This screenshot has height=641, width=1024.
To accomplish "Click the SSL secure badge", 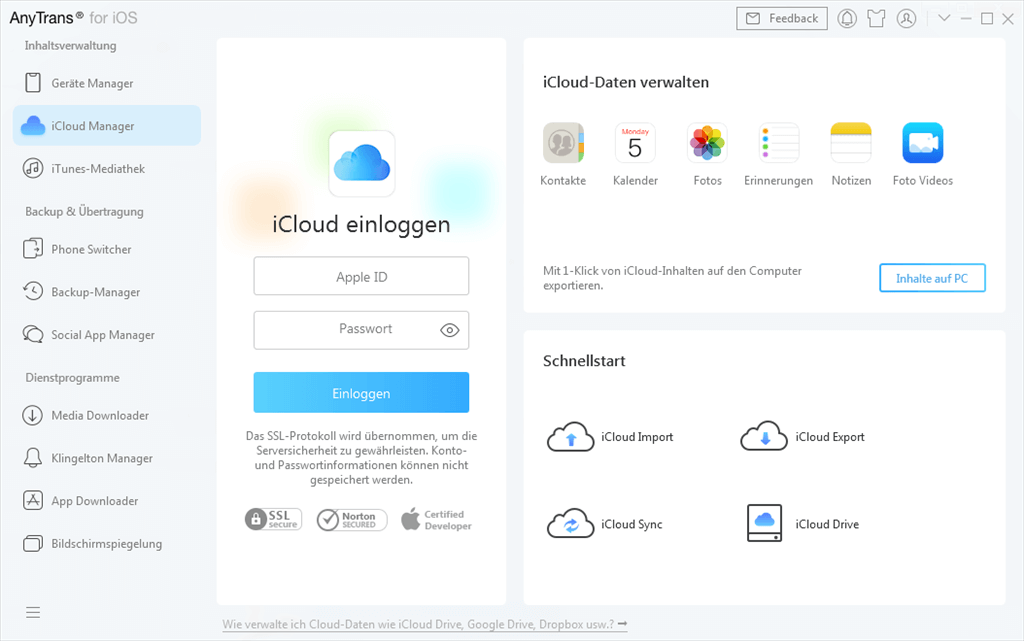I will [x=274, y=519].
